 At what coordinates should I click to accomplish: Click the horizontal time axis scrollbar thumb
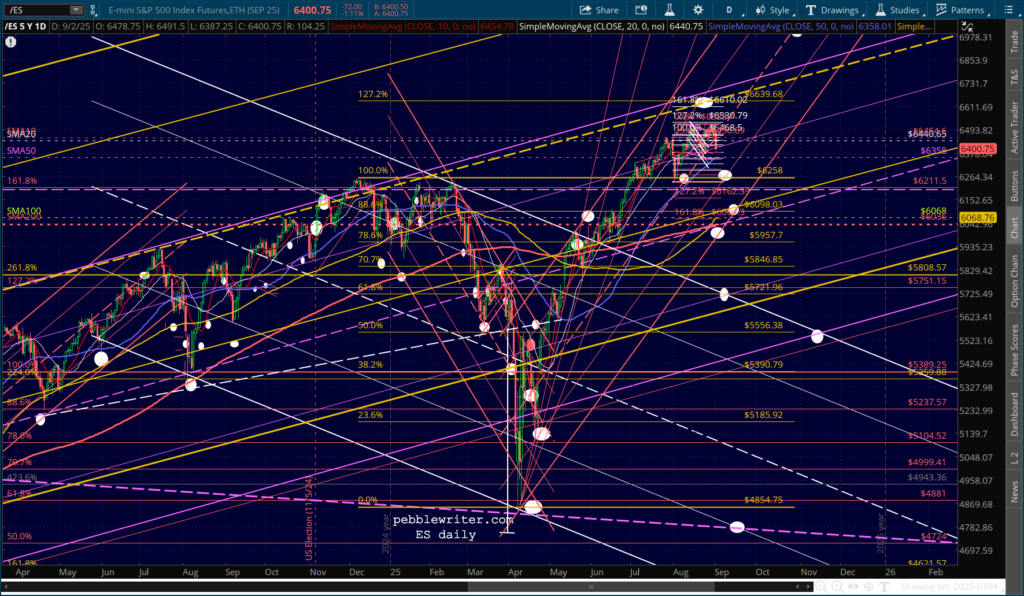(591, 587)
